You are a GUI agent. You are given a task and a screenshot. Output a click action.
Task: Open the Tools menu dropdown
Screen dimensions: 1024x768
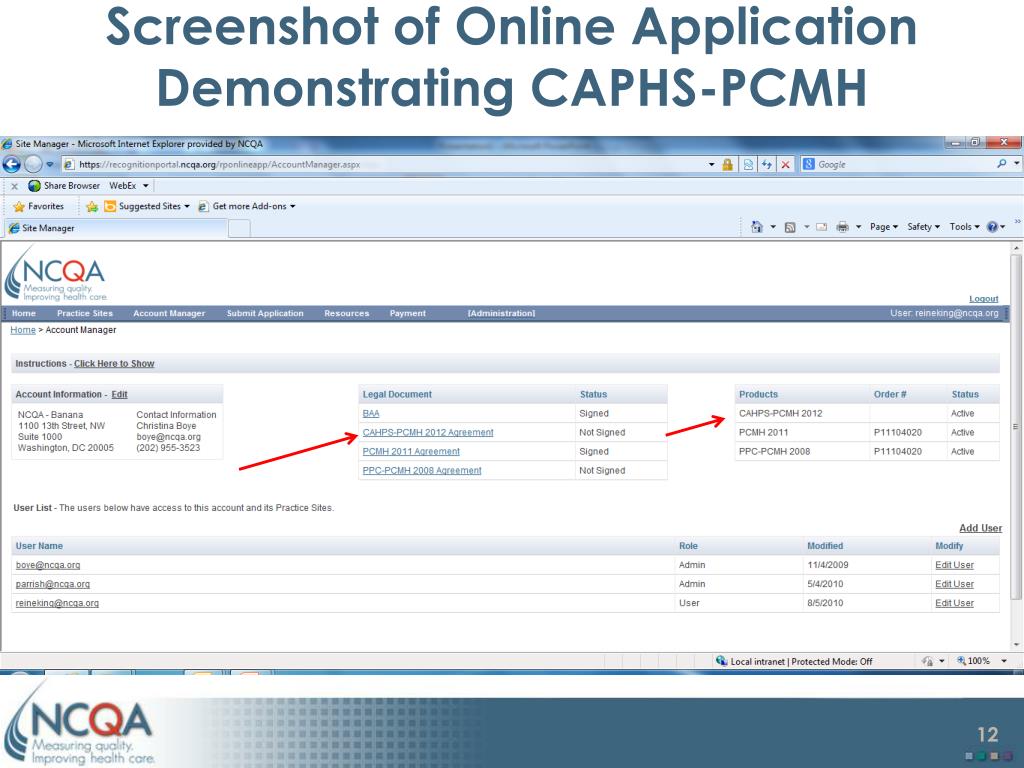point(965,227)
